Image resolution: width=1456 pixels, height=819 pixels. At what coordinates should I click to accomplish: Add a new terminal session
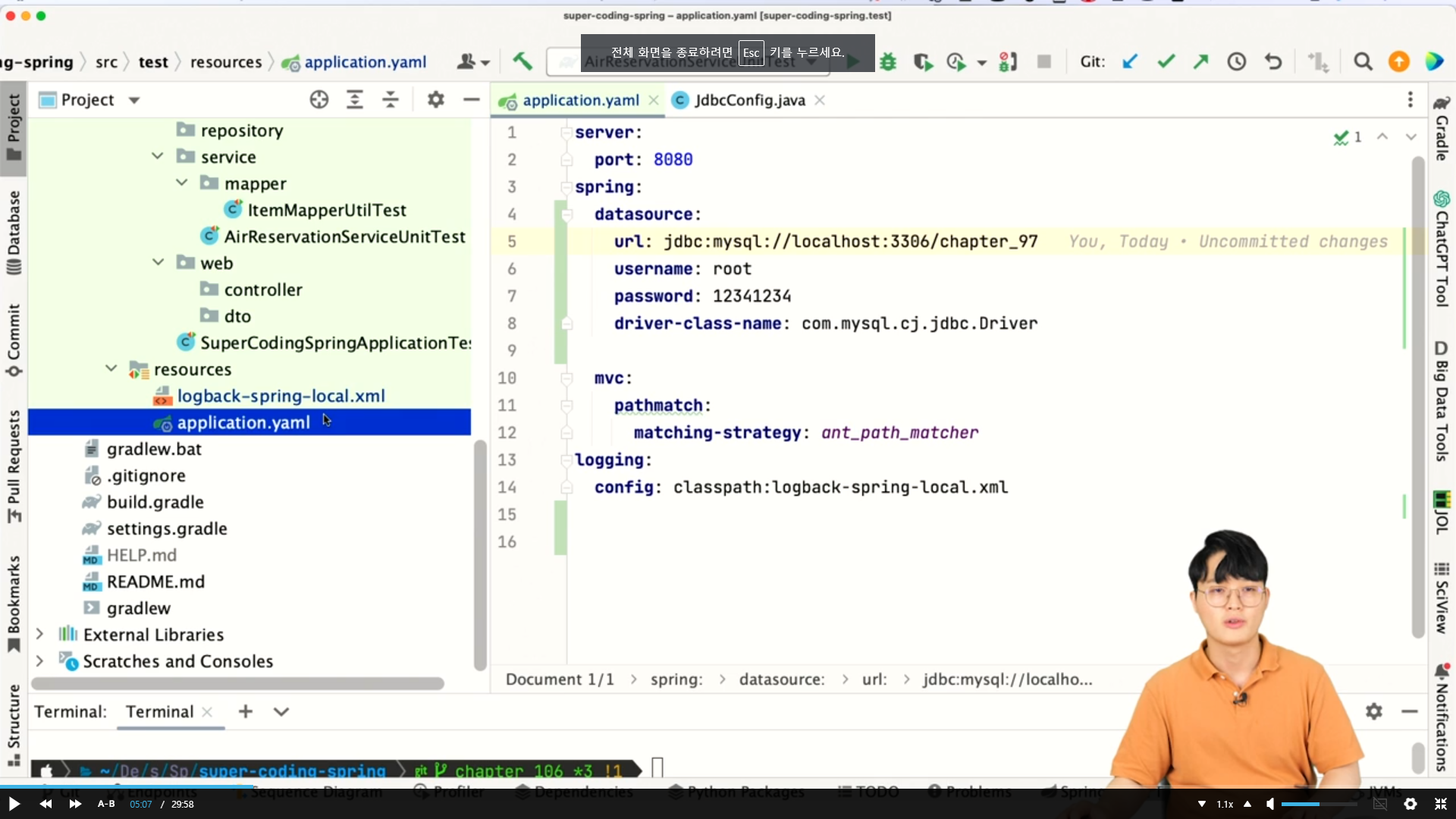pyautogui.click(x=245, y=711)
